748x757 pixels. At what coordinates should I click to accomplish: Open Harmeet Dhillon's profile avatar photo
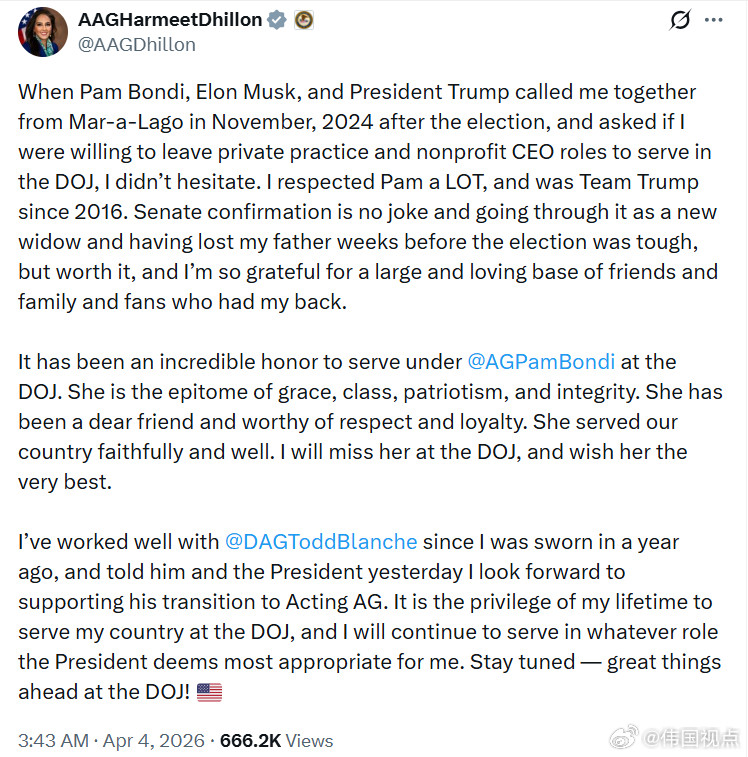[39, 31]
